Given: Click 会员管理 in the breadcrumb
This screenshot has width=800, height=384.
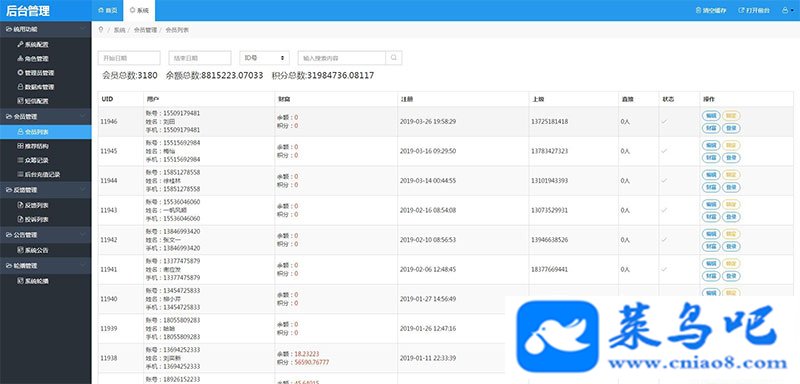Looking at the screenshot, I should (x=145, y=30).
